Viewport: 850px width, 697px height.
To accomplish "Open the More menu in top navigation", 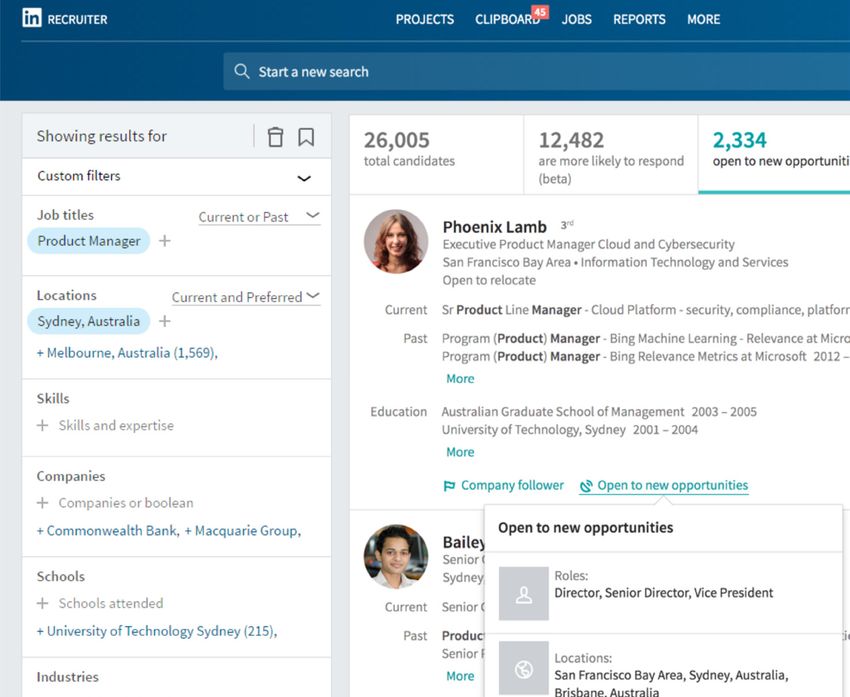I will (704, 20).
